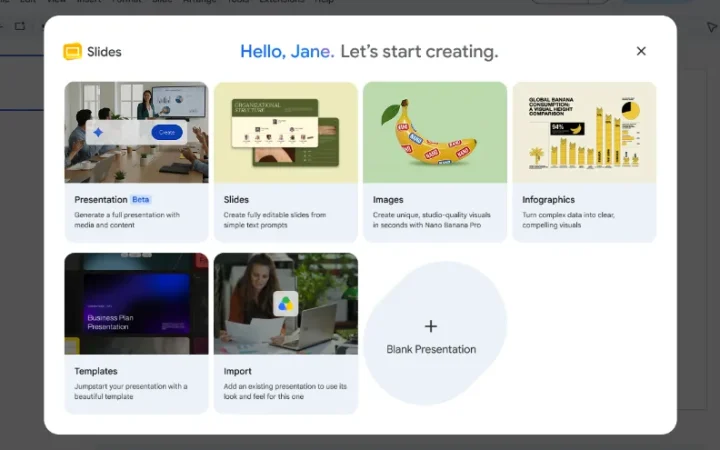Open the Slides card thumbnail
This screenshot has height=450, width=720.
pos(286,132)
